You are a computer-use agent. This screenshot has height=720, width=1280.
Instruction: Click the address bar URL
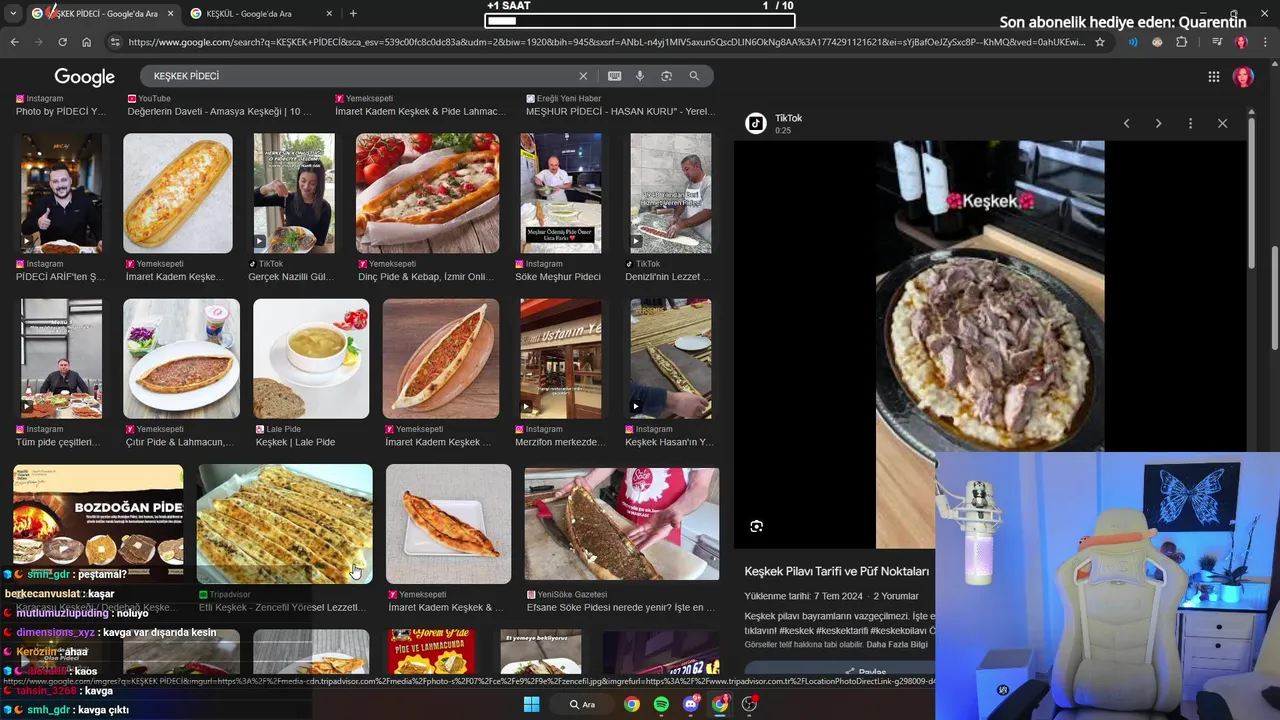coord(605,42)
